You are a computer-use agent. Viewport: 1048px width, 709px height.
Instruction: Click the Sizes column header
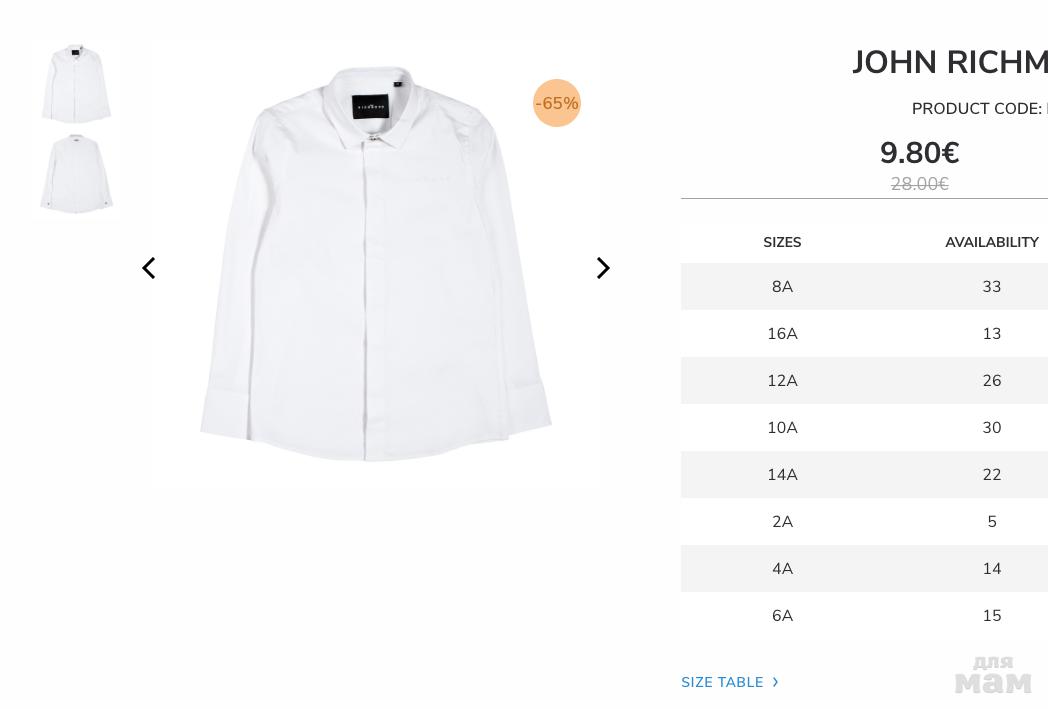(x=782, y=243)
